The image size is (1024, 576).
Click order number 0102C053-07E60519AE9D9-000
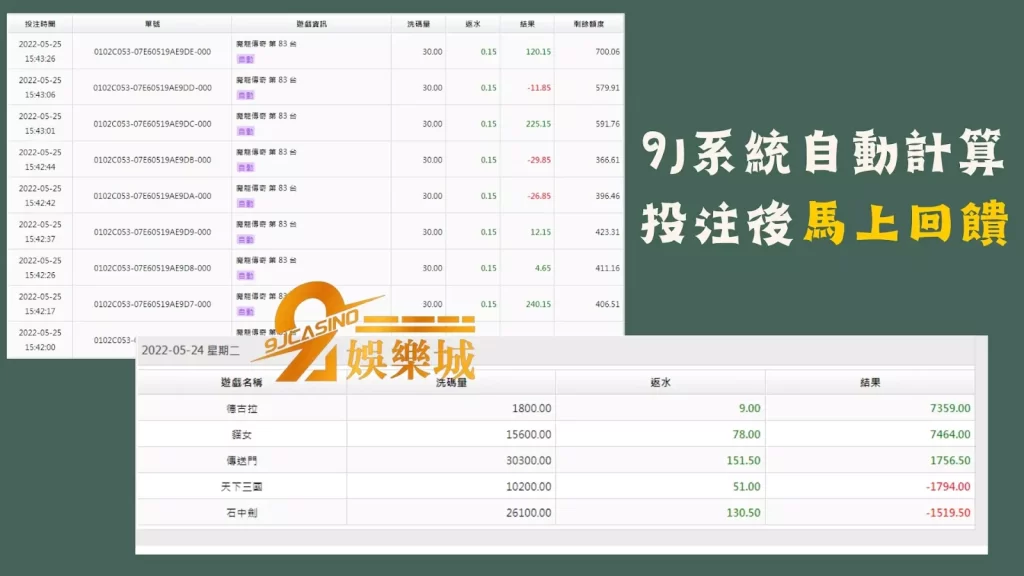[x=152, y=232]
